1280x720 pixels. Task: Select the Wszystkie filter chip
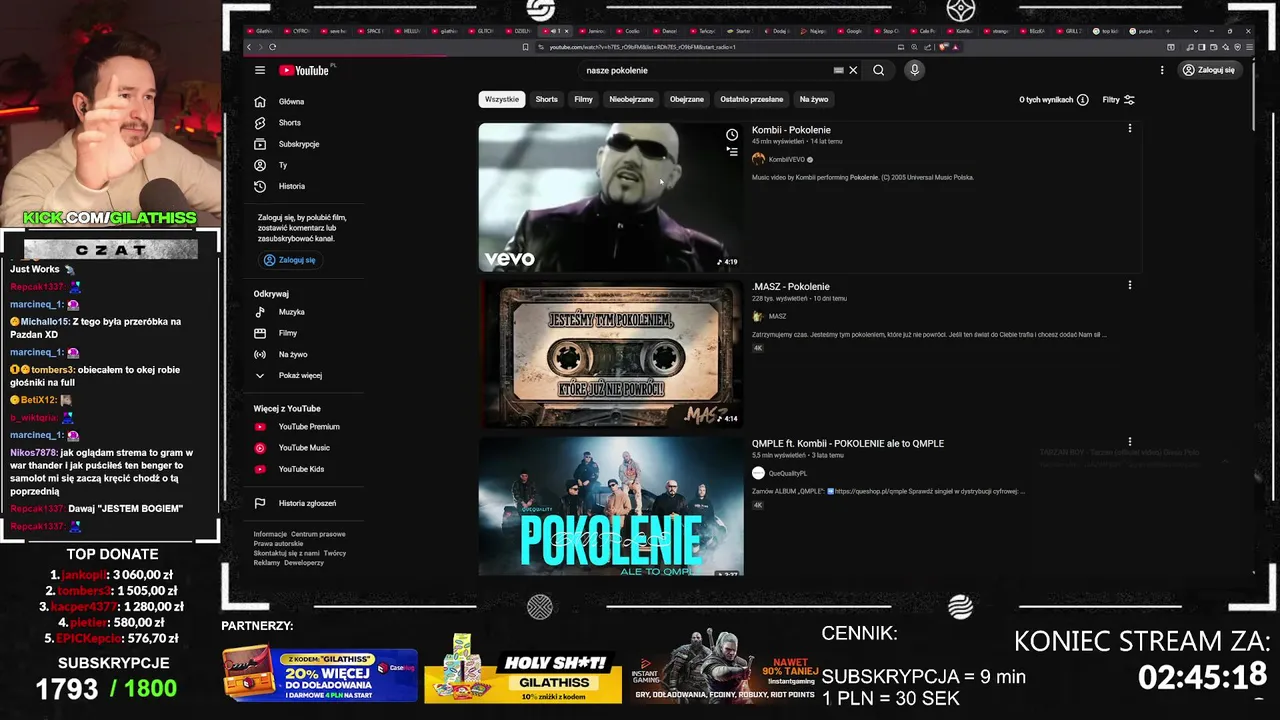[x=502, y=99]
